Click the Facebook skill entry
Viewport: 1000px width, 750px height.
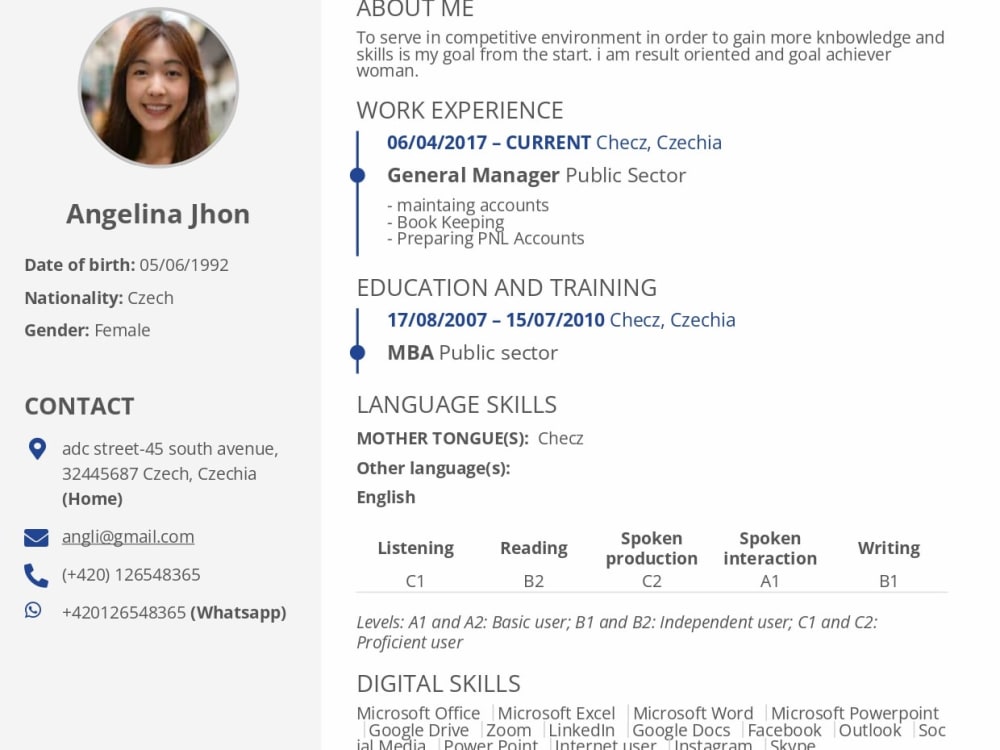(784, 730)
